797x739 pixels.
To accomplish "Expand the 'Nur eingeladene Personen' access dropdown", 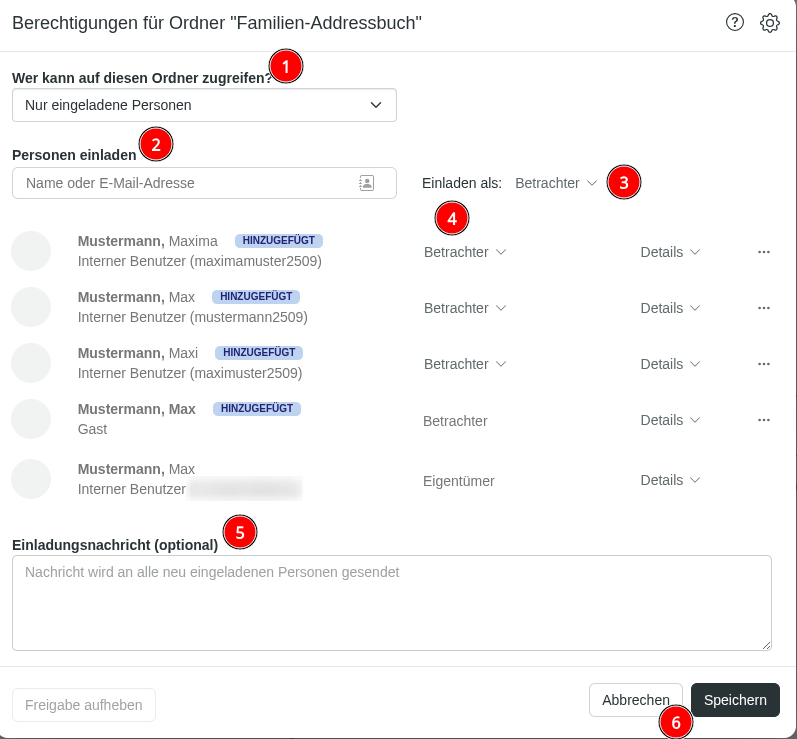I will pos(204,105).
